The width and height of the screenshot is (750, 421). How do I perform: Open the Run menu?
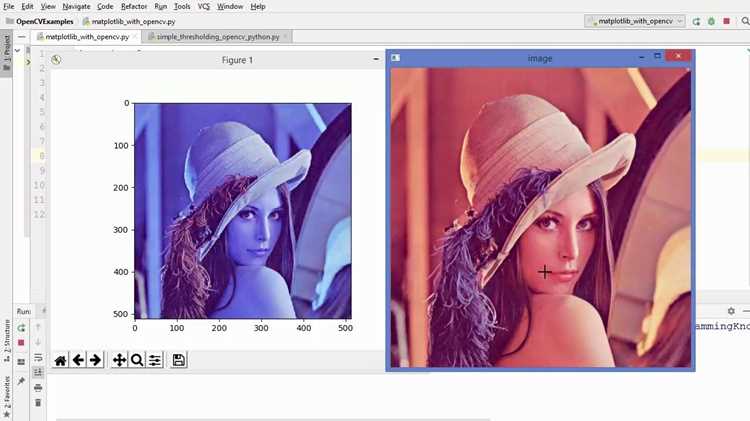click(x=161, y=7)
